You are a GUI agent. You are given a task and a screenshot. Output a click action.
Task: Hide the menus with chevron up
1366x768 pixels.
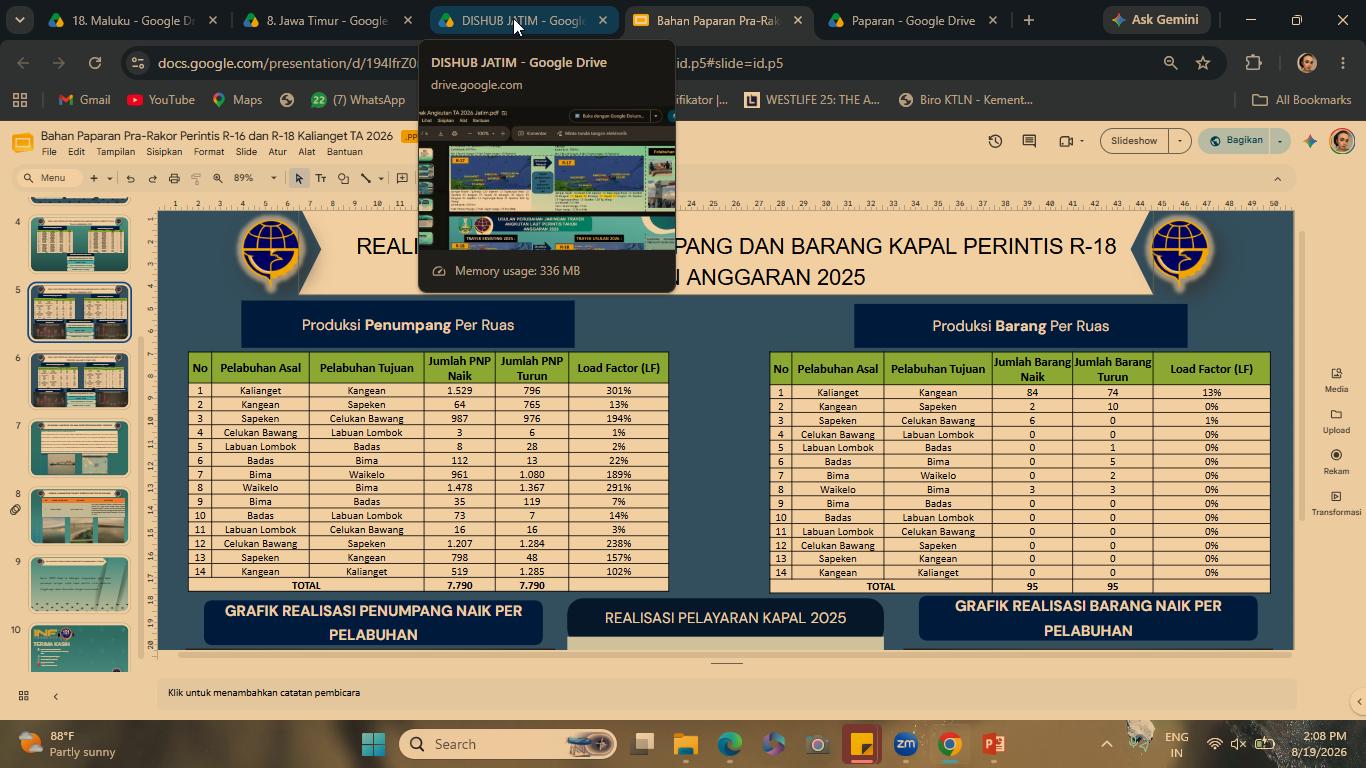click(1277, 178)
